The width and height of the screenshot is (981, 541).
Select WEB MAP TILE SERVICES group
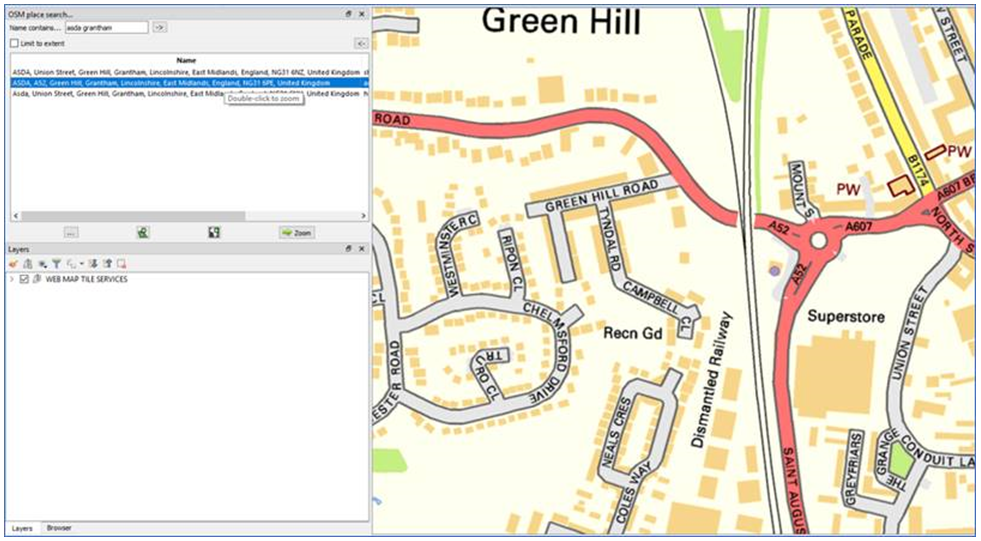click(x=86, y=279)
